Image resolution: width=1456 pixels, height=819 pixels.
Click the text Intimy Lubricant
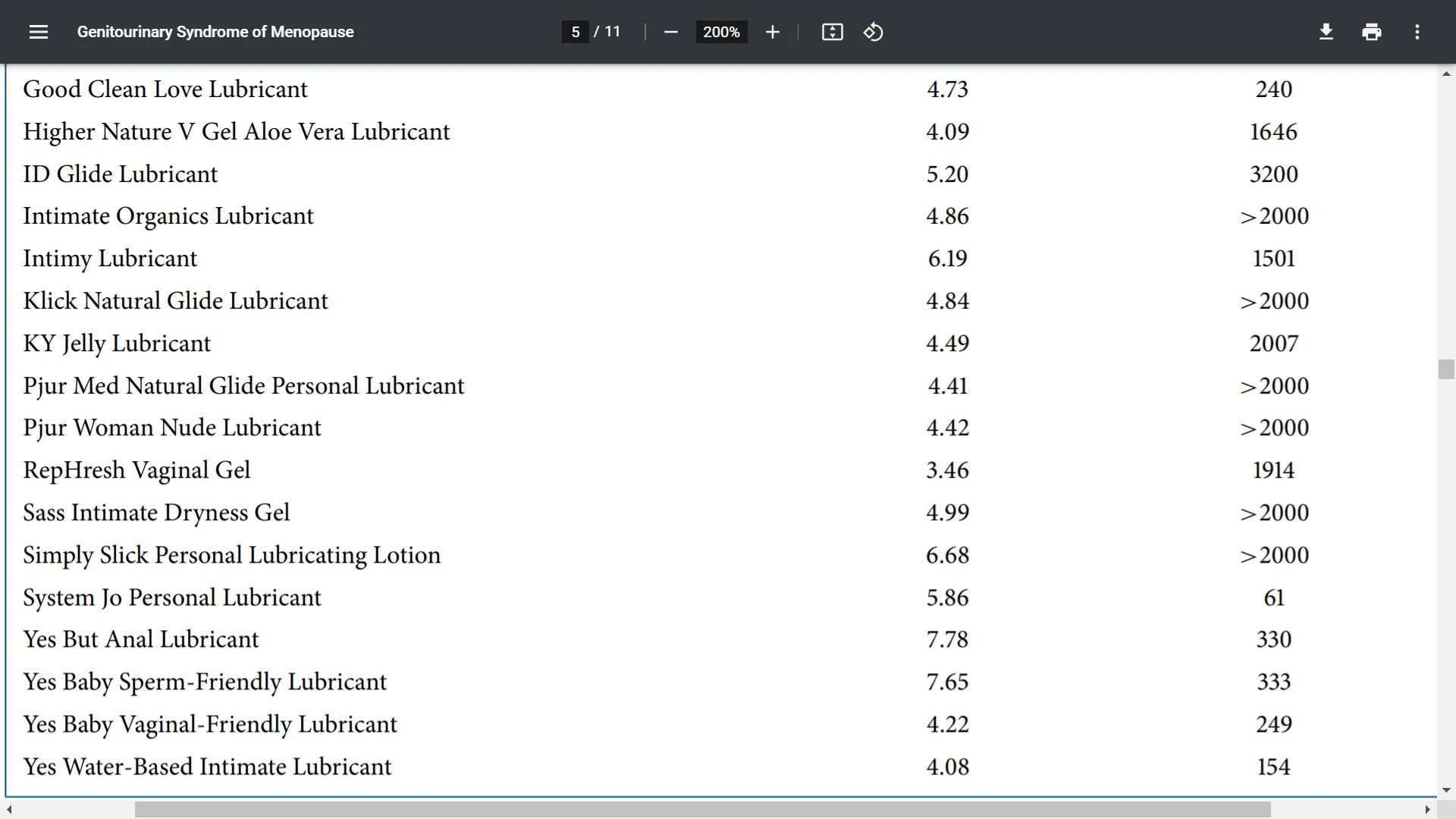point(110,259)
